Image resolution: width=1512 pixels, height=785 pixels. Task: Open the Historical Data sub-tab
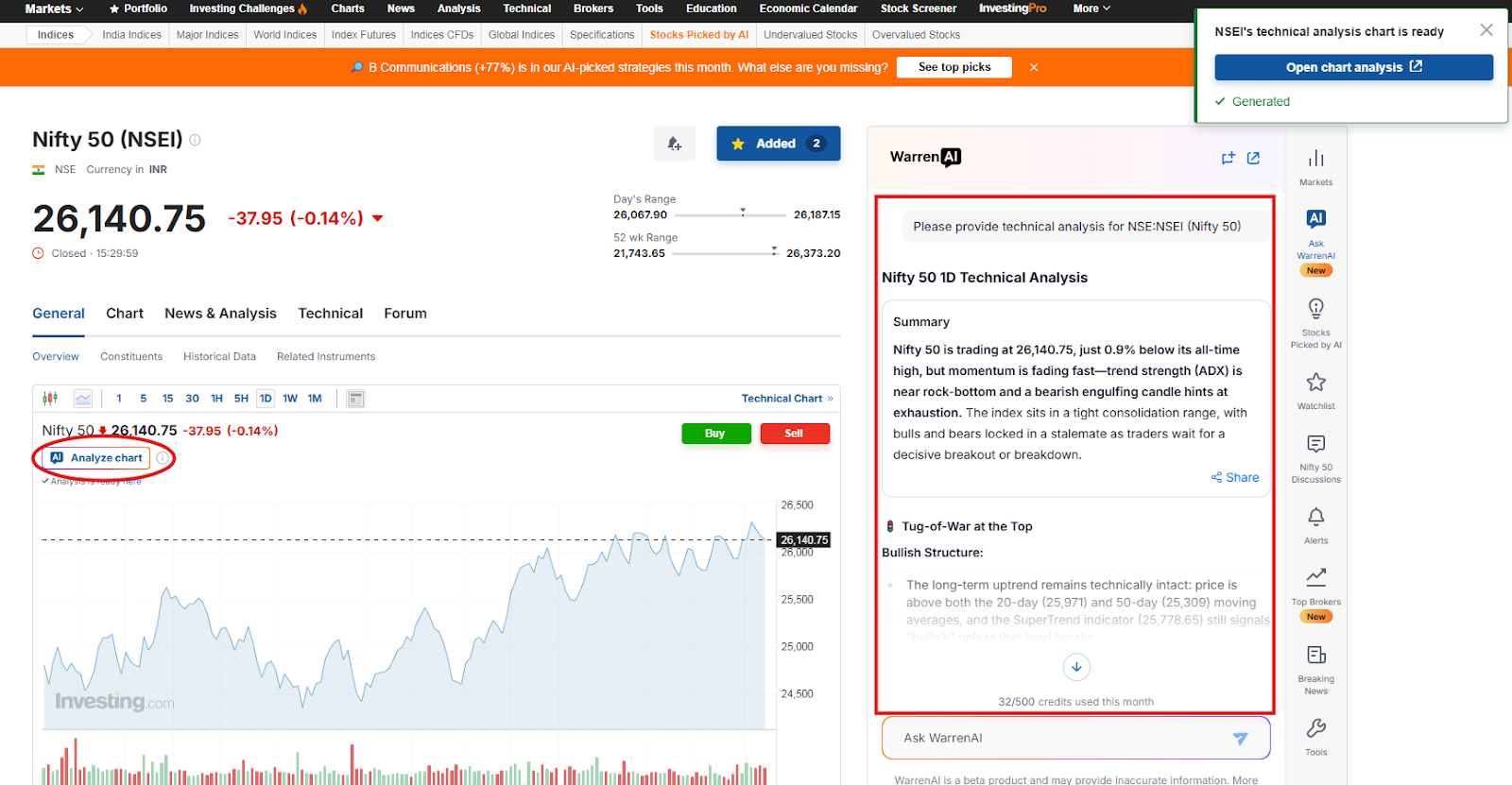pyautogui.click(x=219, y=357)
